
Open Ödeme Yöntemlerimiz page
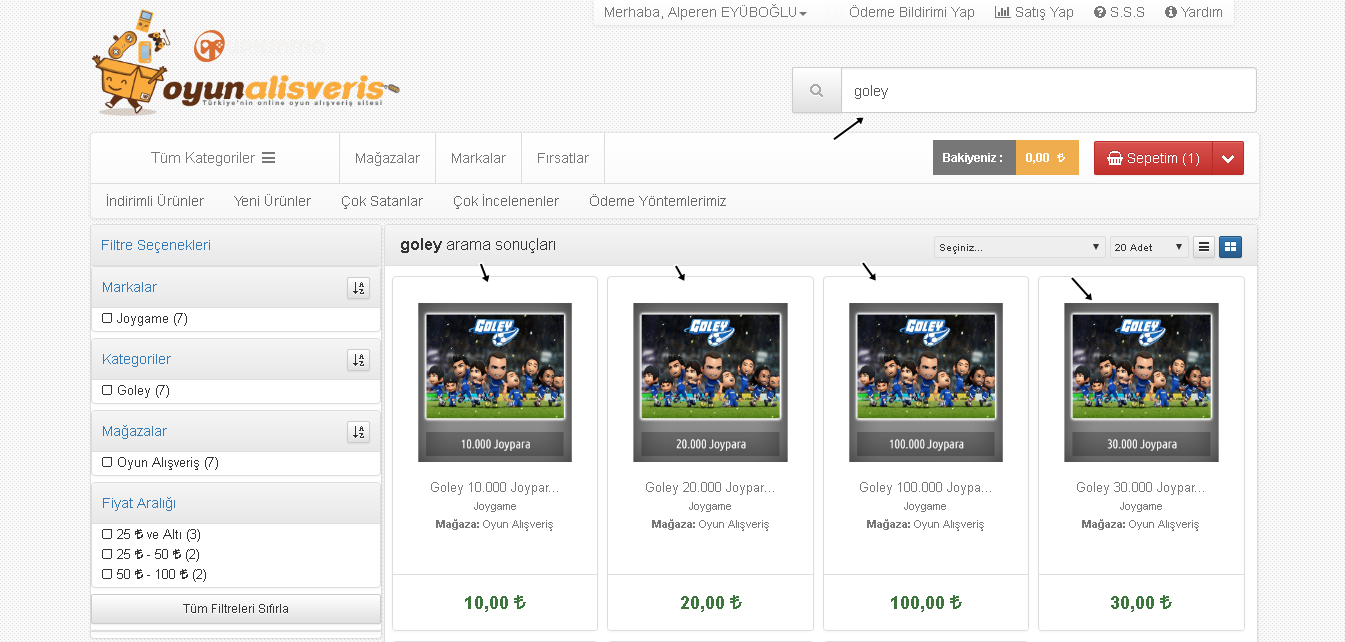pos(658,201)
